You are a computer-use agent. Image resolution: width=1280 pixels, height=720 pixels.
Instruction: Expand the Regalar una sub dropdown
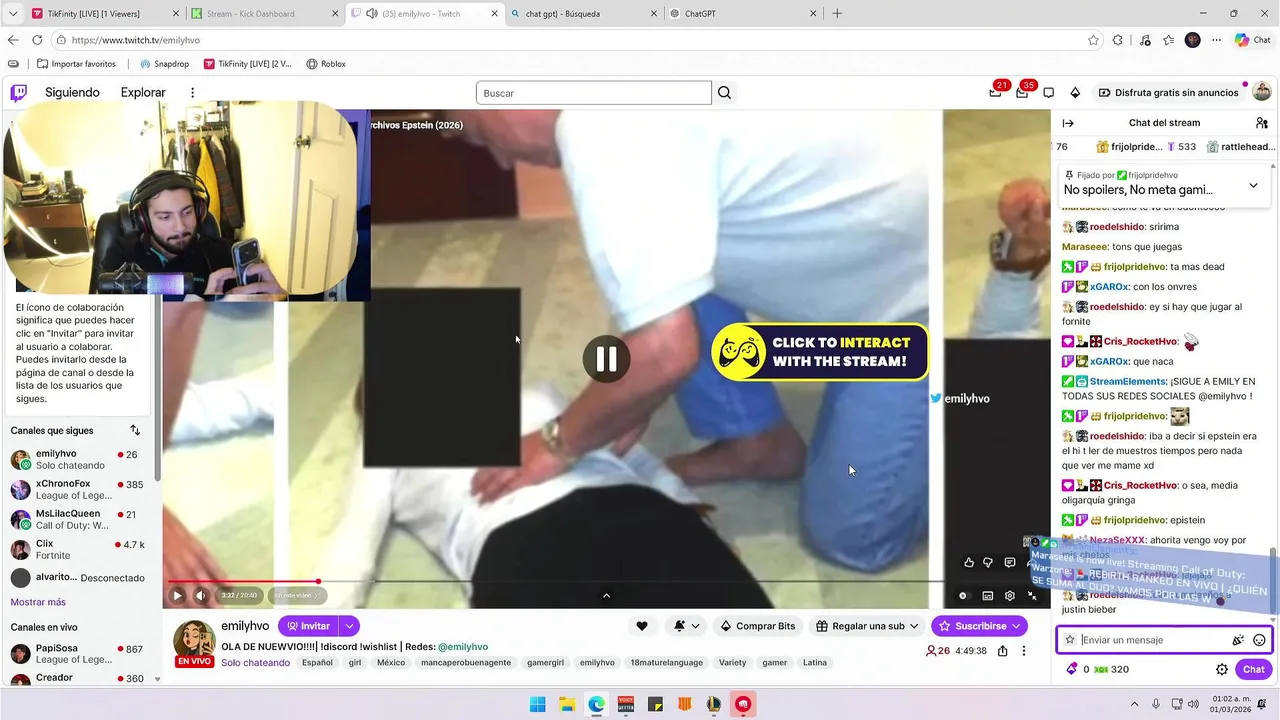(x=913, y=626)
